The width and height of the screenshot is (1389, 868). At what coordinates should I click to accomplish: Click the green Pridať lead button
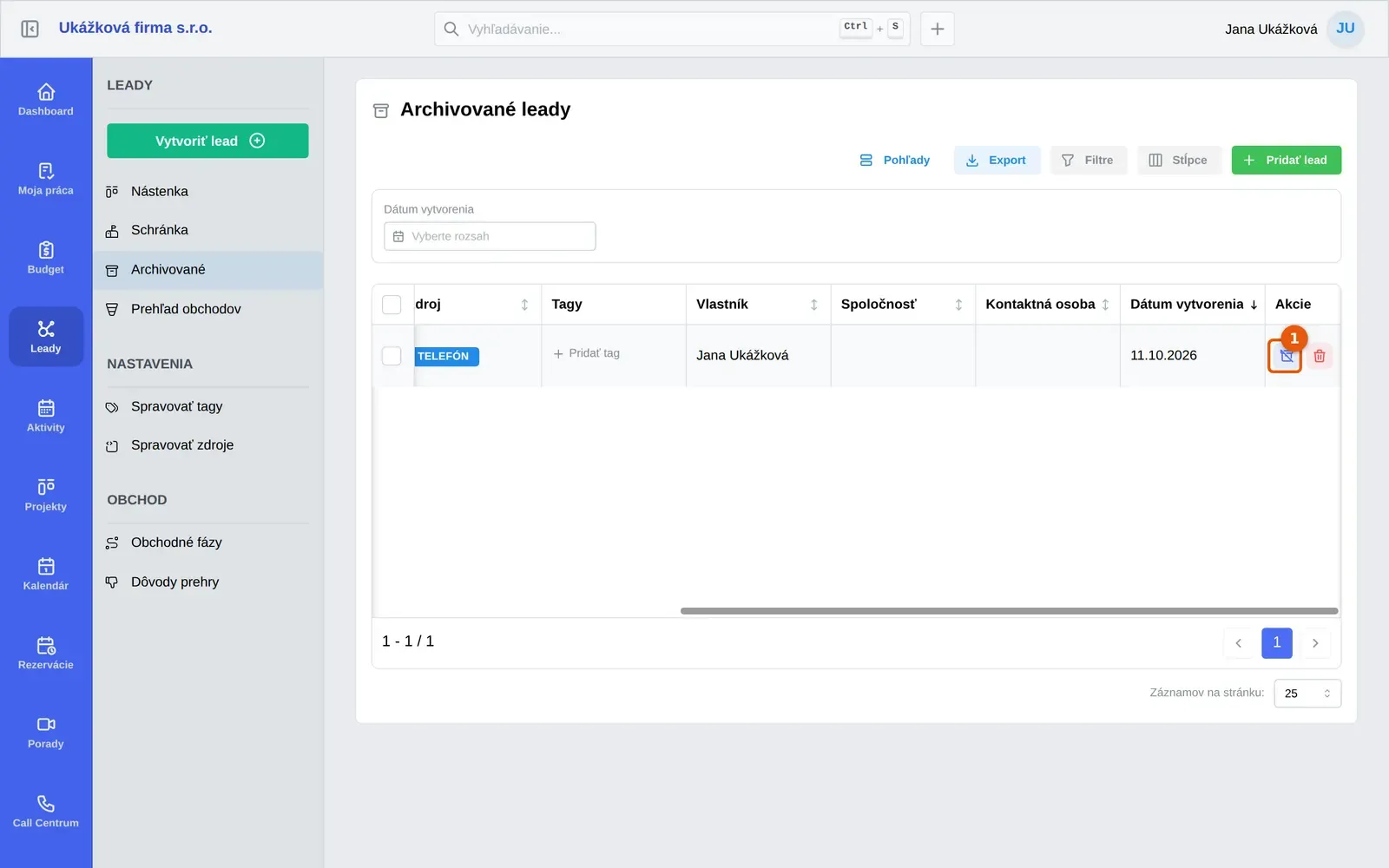[x=1286, y=161]
